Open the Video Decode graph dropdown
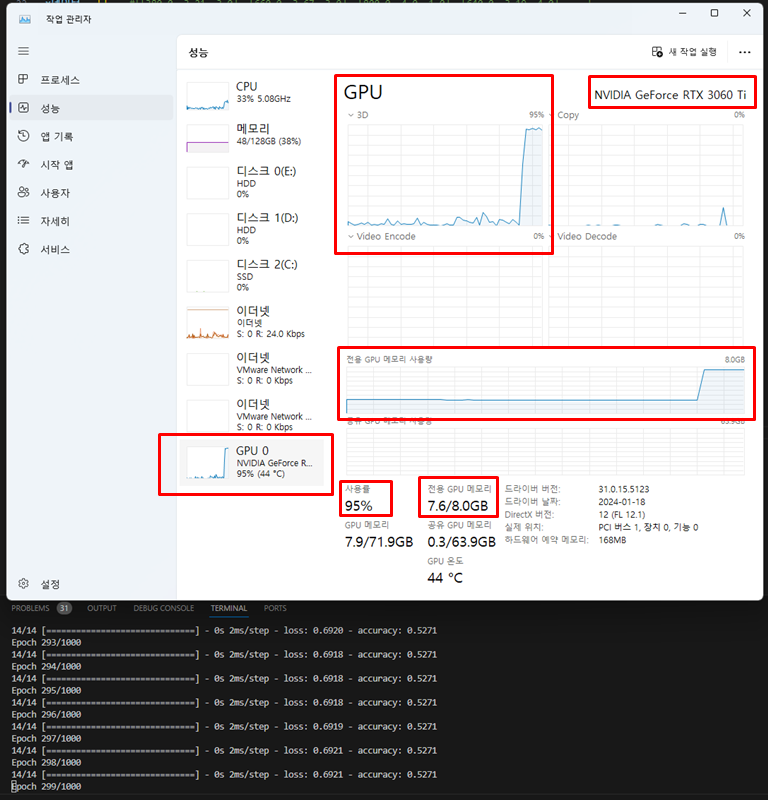768x800 pixels. point(551,236)
